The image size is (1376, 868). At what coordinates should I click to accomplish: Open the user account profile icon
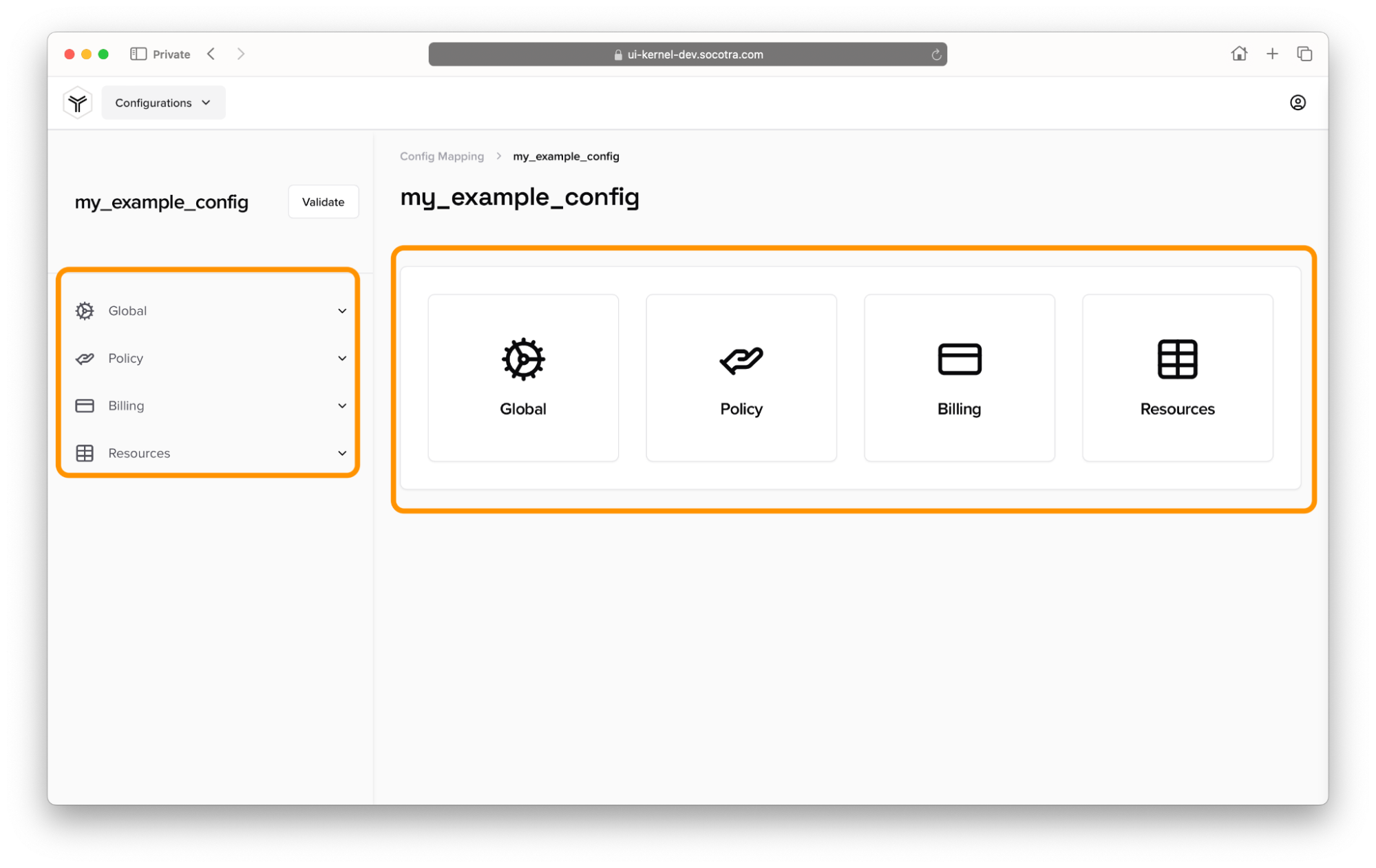point(1297,103)
